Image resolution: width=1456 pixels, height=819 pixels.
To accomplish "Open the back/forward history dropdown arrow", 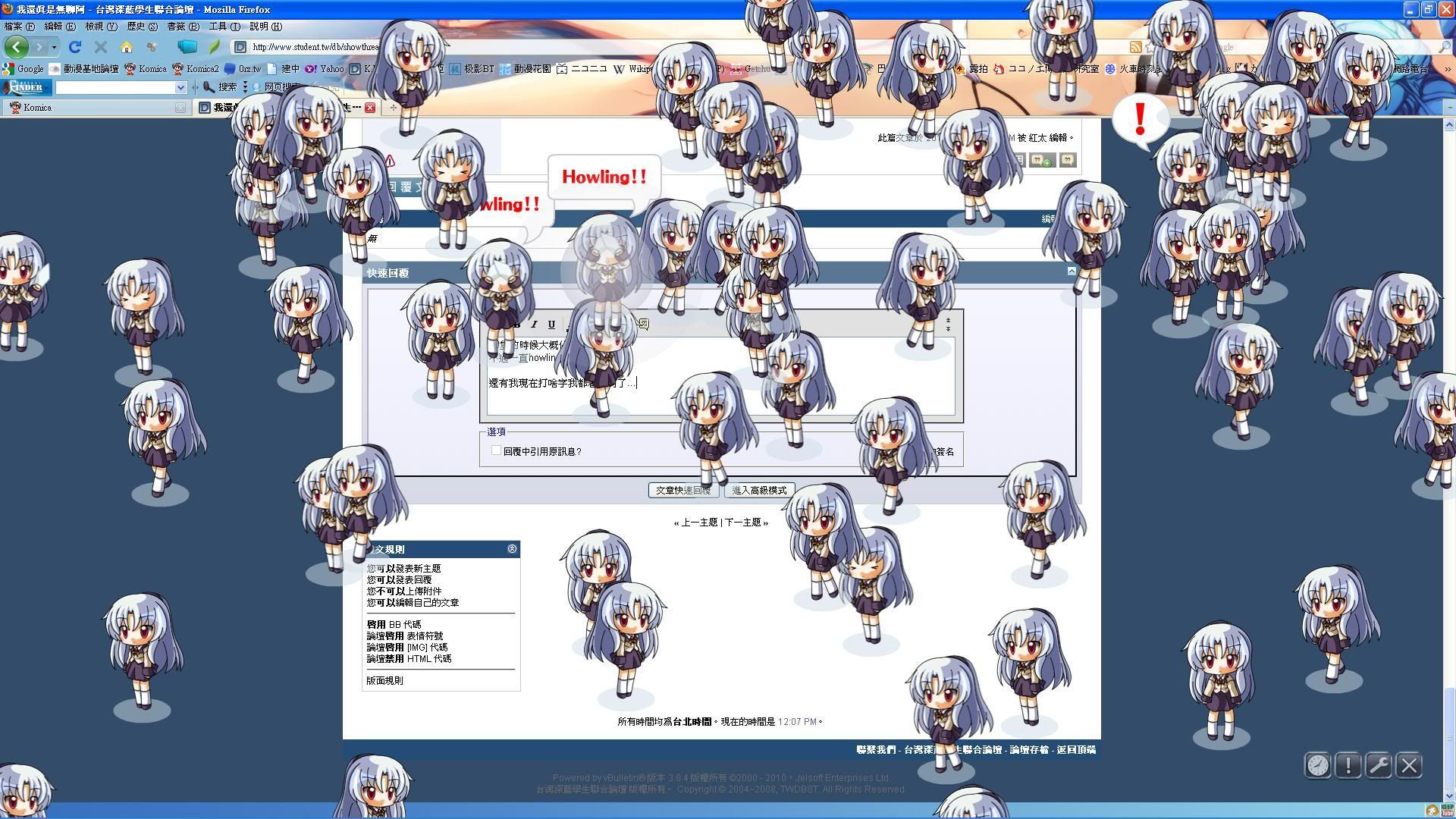I will coord(54,47).
